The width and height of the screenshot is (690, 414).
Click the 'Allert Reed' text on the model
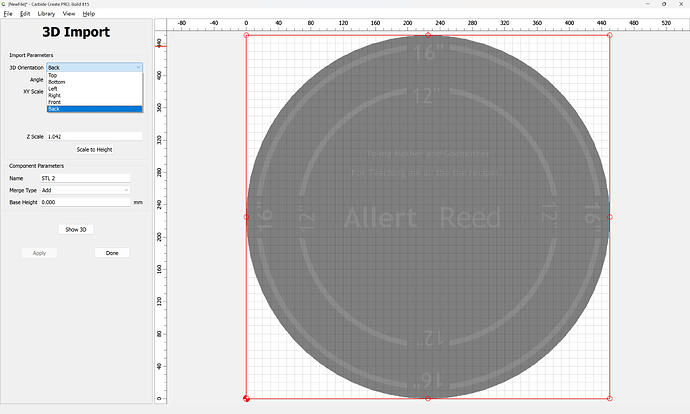(422, 218)
